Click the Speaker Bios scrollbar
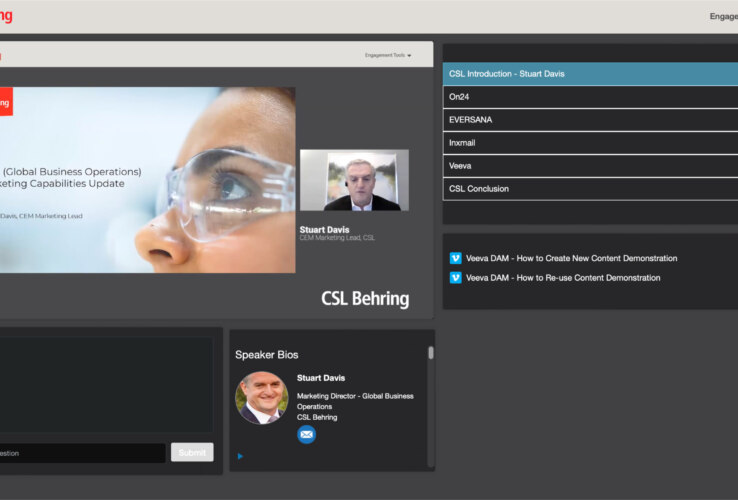Viewport: 738px width, 500px height. point(431,353)
